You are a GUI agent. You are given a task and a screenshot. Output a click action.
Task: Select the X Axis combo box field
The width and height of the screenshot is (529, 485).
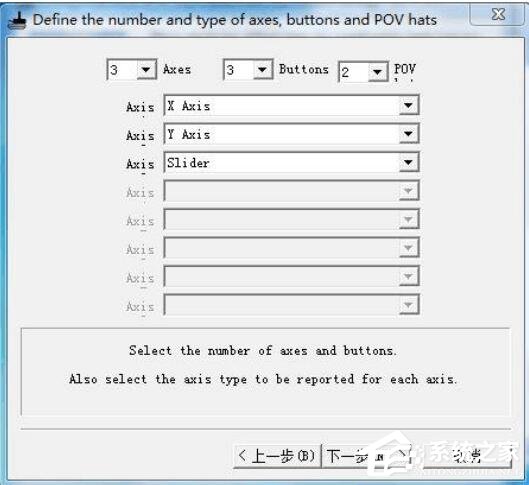pyautogui.click(x=291, y=105)
